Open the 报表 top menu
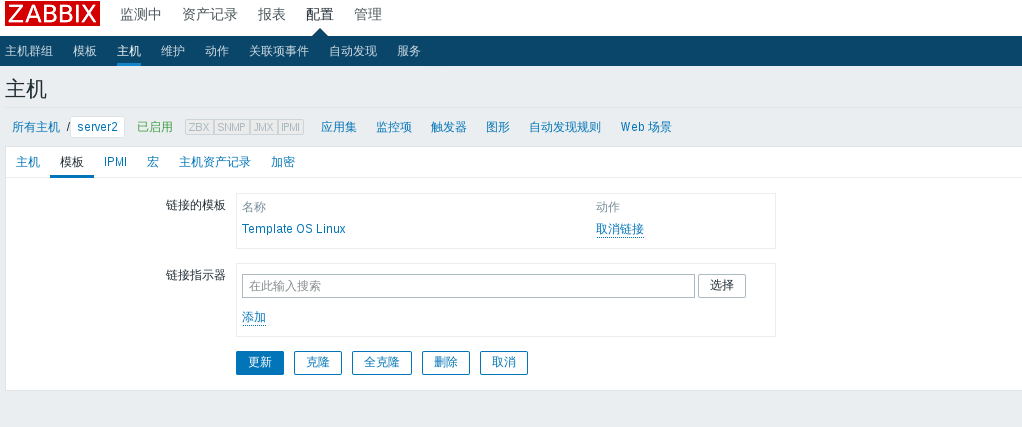The image size is (1022, 427). coord(271,14)
